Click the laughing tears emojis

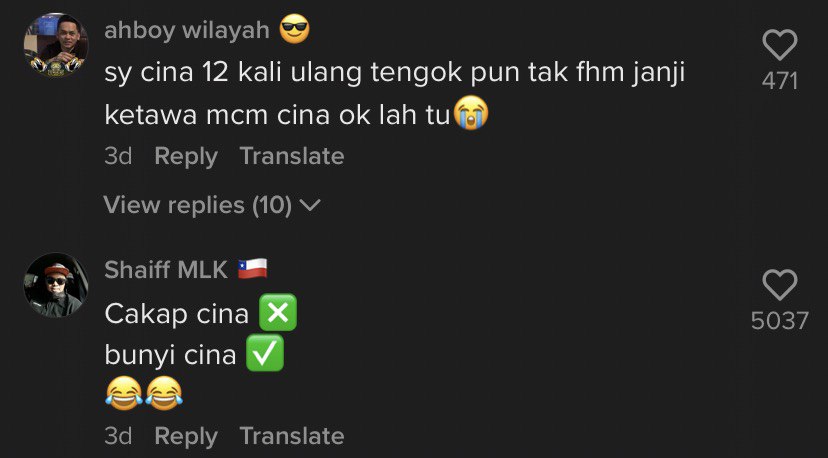point(144,394)
